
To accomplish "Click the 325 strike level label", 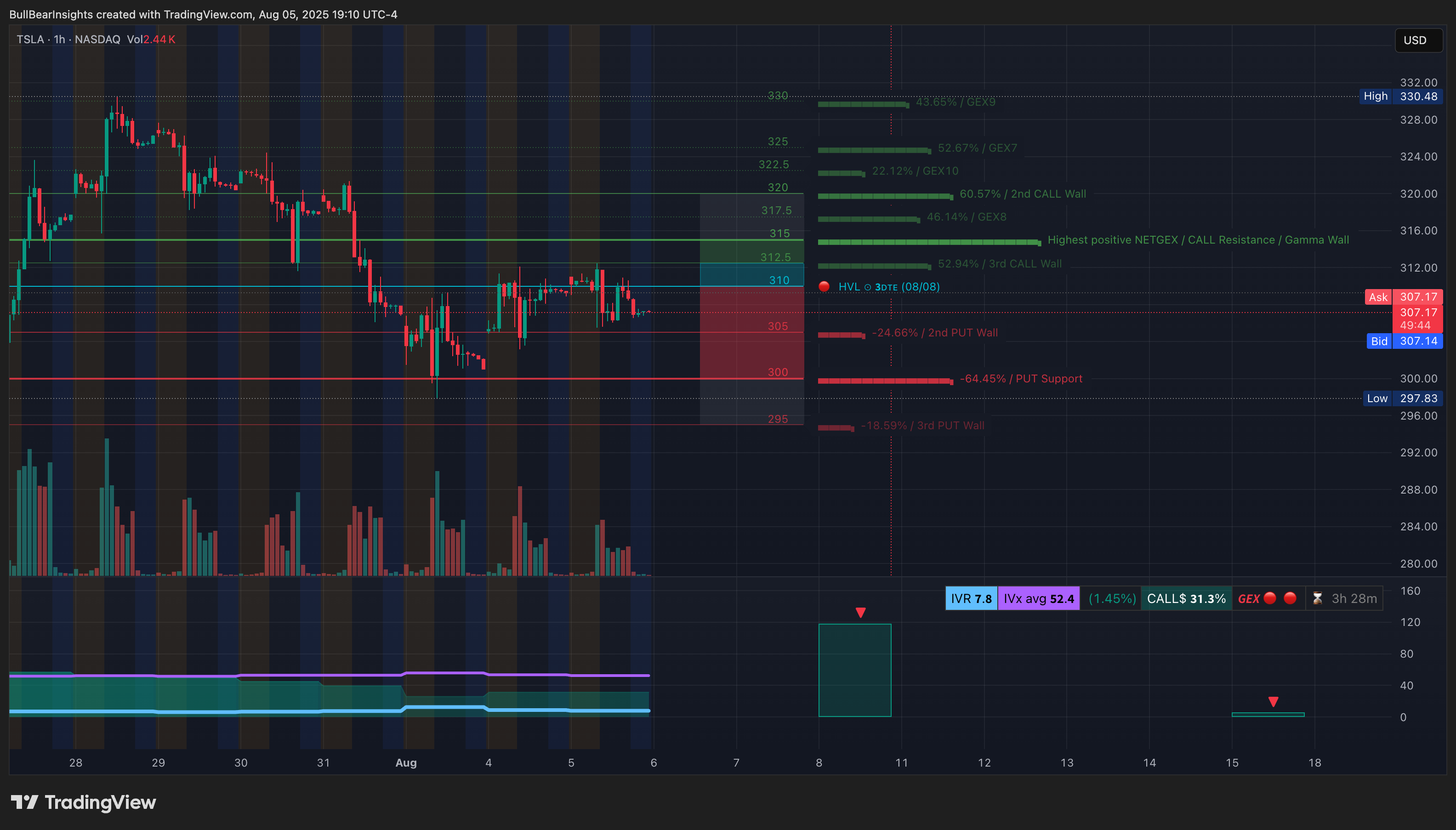I will (778, 142).
